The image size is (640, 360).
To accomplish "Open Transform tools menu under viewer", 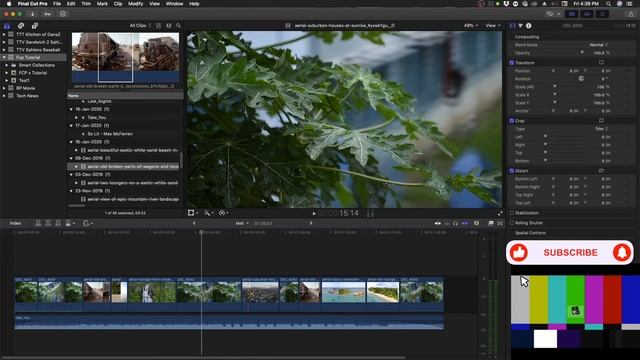I will 193,213.
